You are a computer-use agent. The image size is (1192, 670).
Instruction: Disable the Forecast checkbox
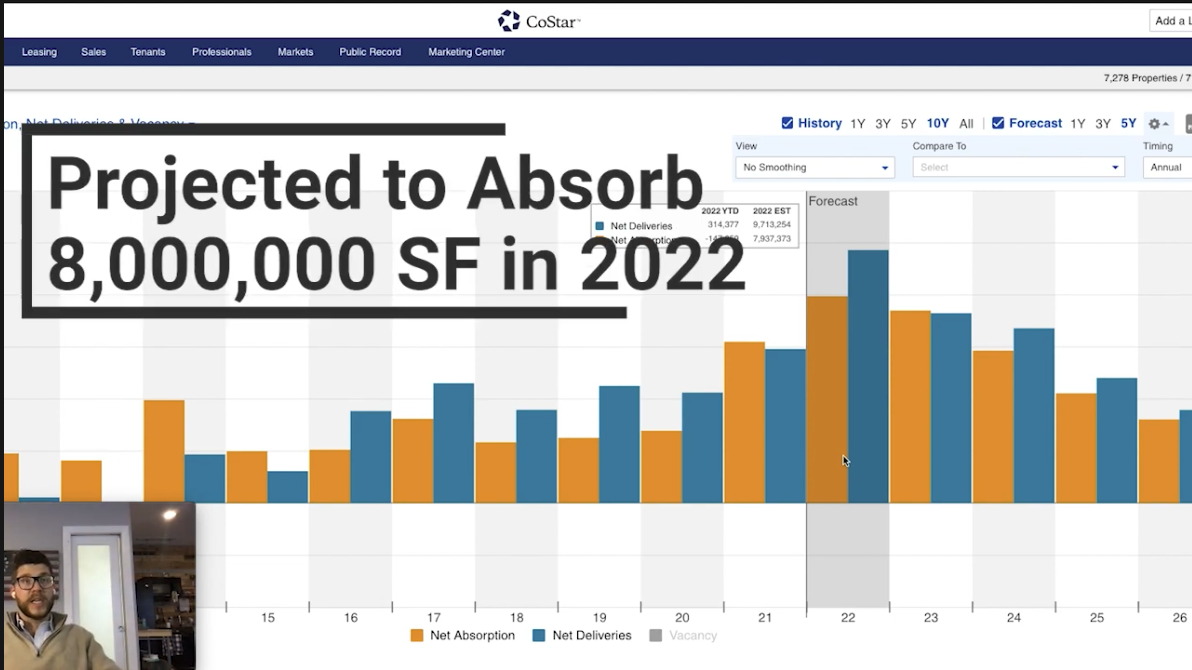click(x=1000, y=123)
